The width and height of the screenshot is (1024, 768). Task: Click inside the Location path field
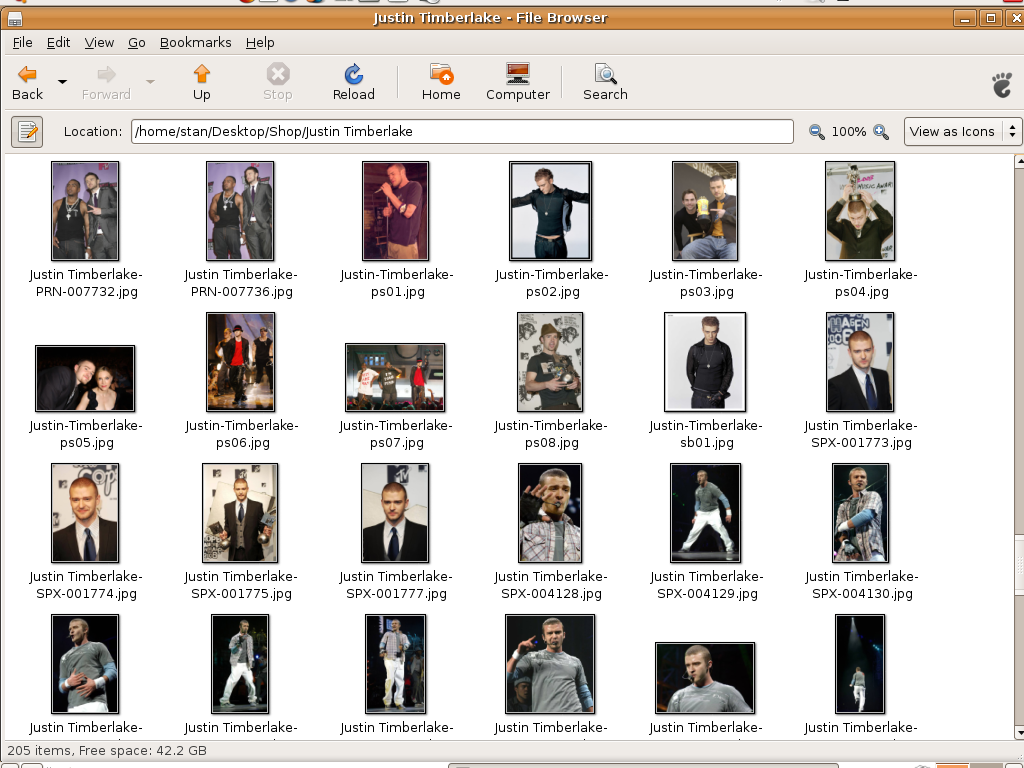460,131
